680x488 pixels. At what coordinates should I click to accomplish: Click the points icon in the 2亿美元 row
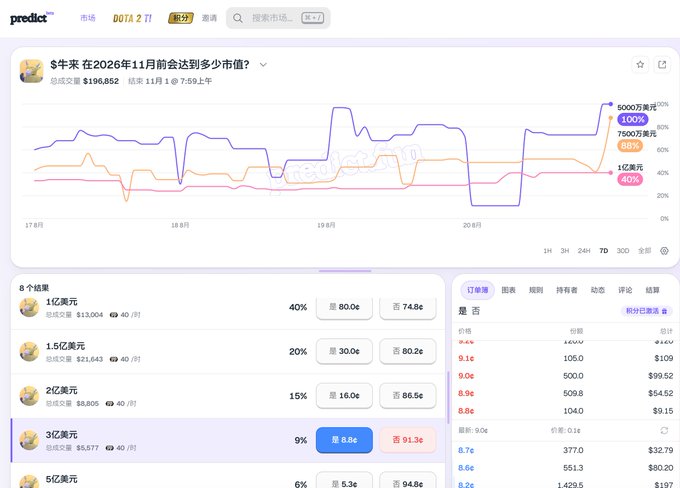point(110,403)
